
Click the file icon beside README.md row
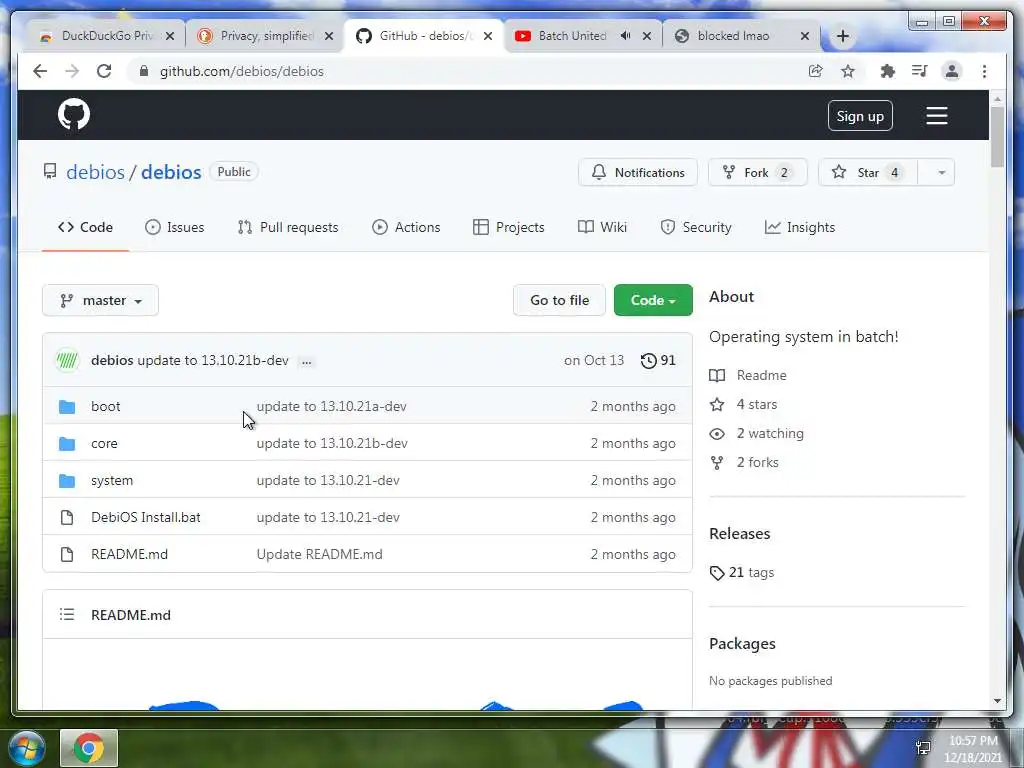pyautogui.click(x=67, y=554)
